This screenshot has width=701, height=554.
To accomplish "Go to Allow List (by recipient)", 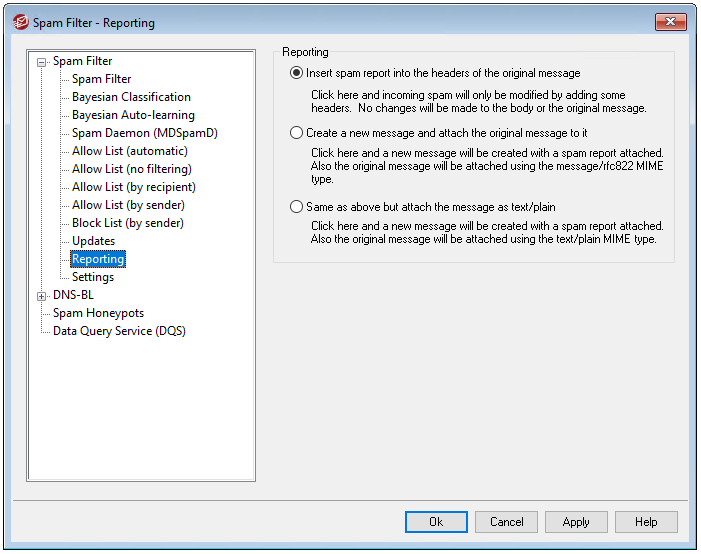I will click(133, 187).
